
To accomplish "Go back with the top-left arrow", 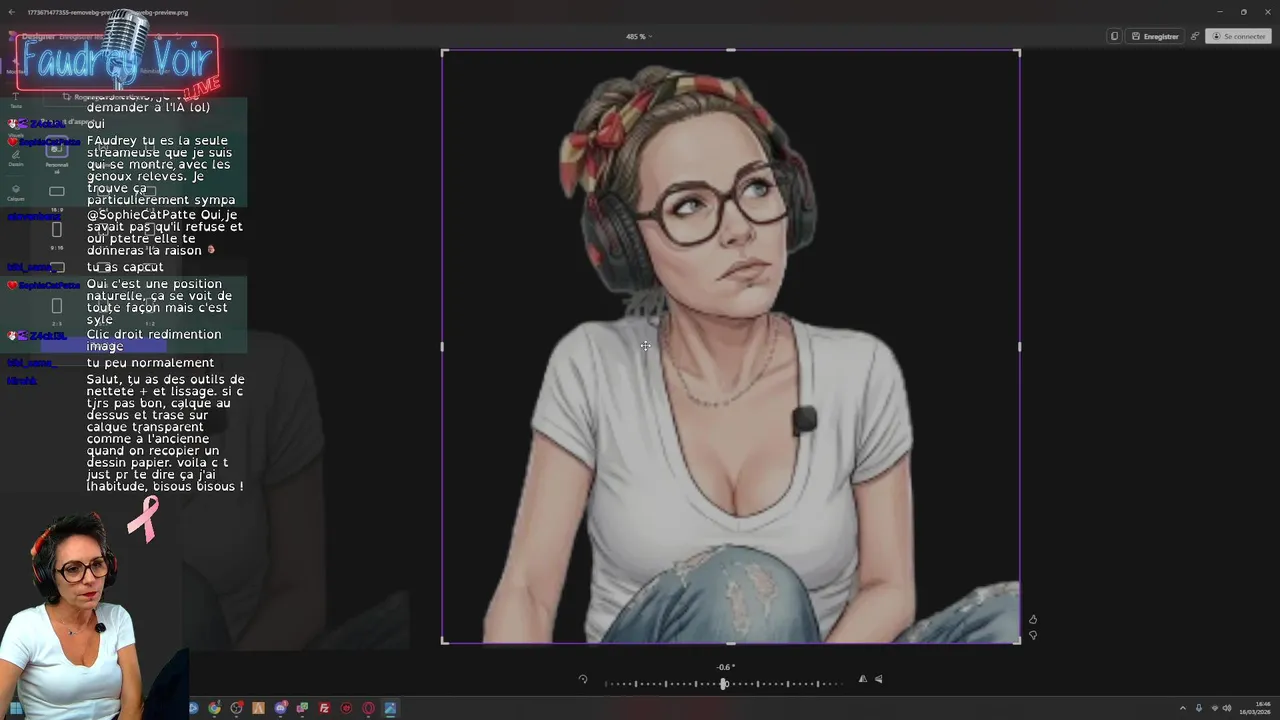I will point(12,12).
